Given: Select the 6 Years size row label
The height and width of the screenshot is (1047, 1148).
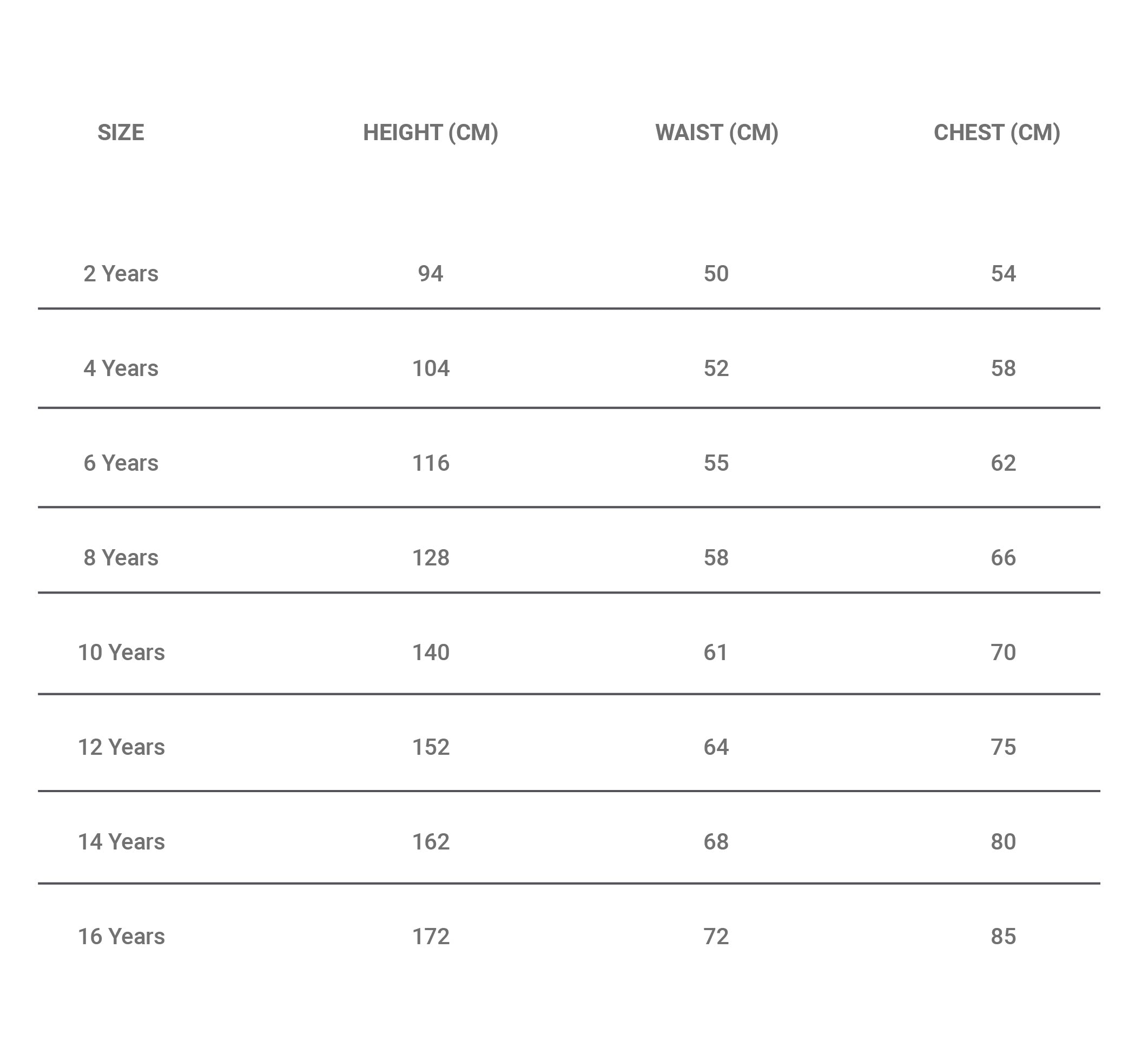Looking at the screenshot, I should click(121, 463).
